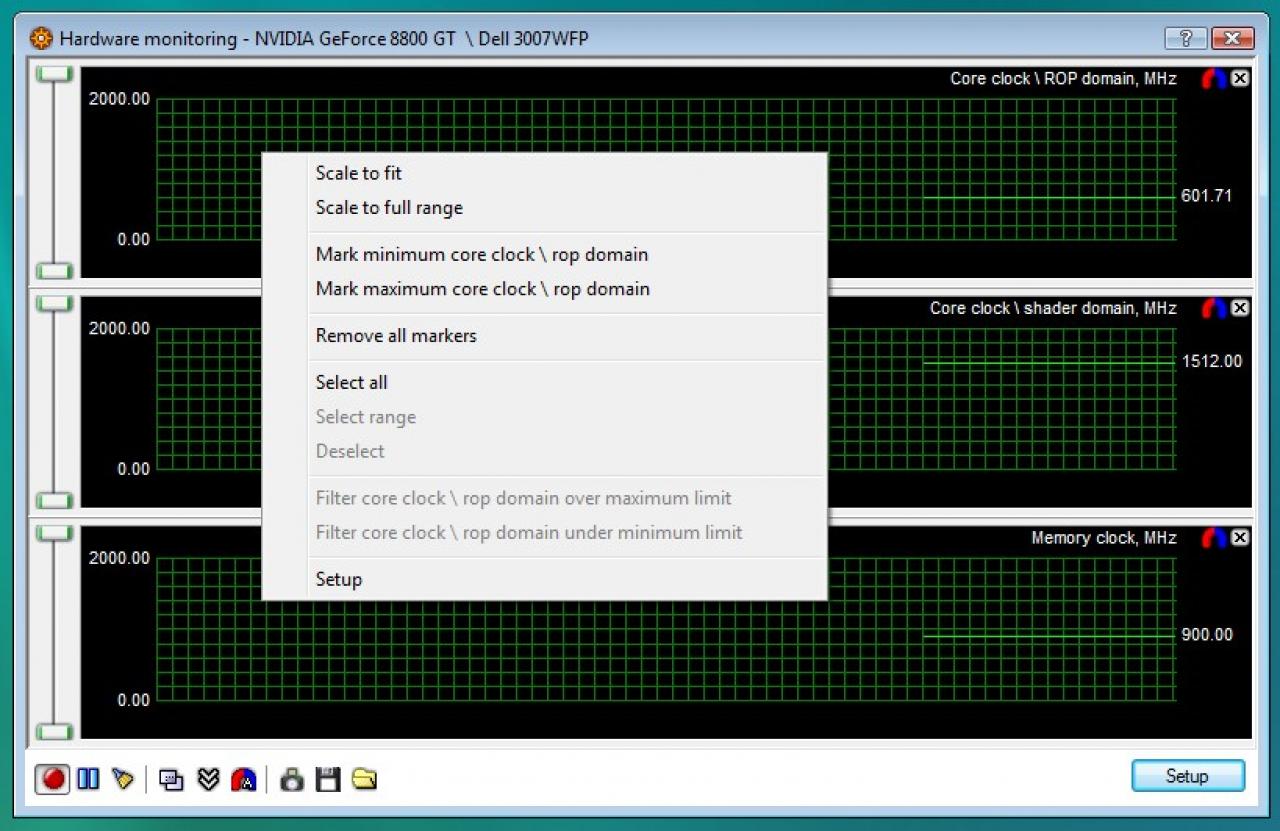Save the log using the floppy disk icon
Image resolution: width=1280 pixels, height=831 pixels.
[x=328, y=779]
